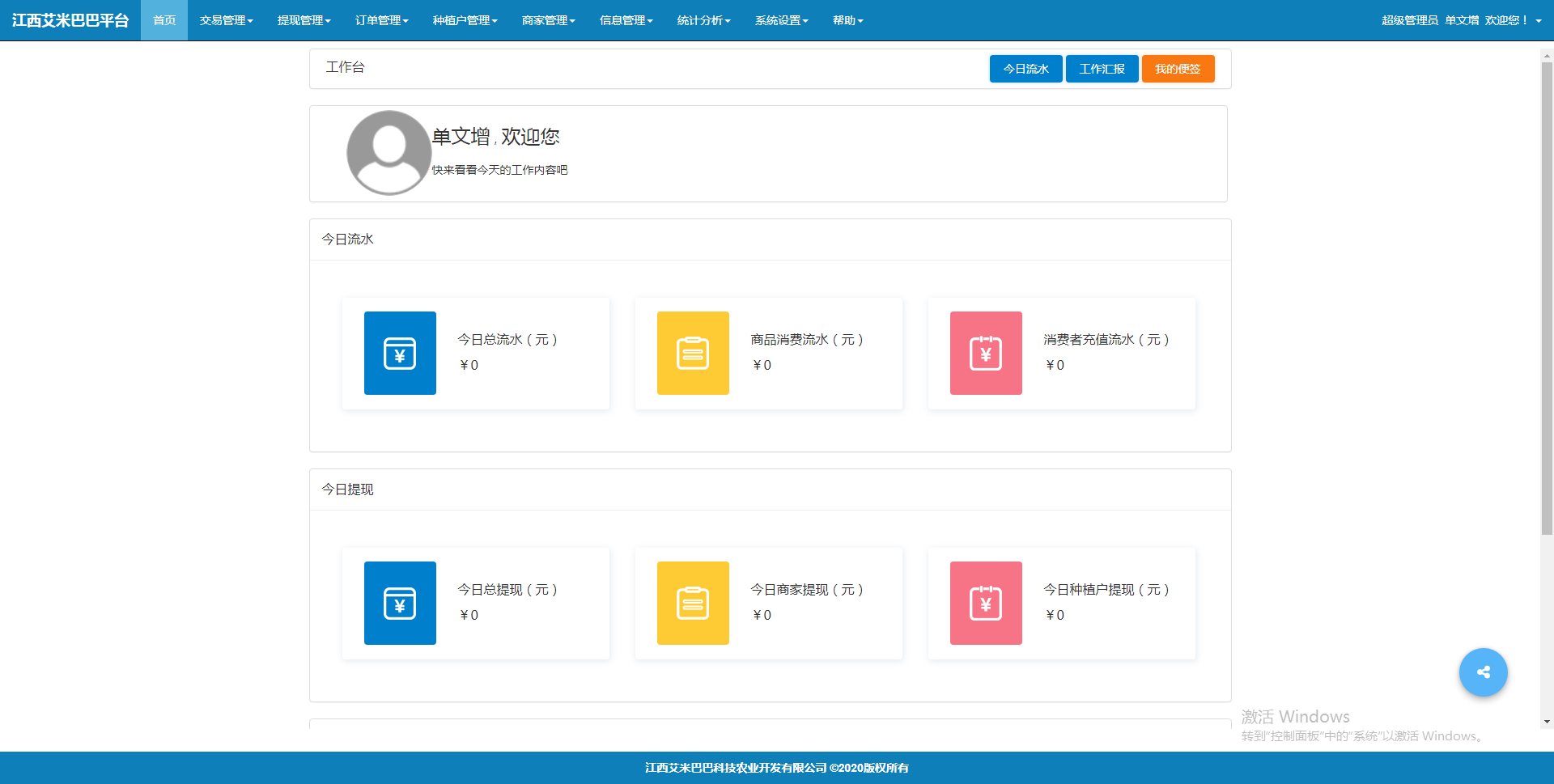The height and width of the screenshot is (784, 1554).
Task: Click the blue yen icon for 今日总提现
Action: coord(400,603)
